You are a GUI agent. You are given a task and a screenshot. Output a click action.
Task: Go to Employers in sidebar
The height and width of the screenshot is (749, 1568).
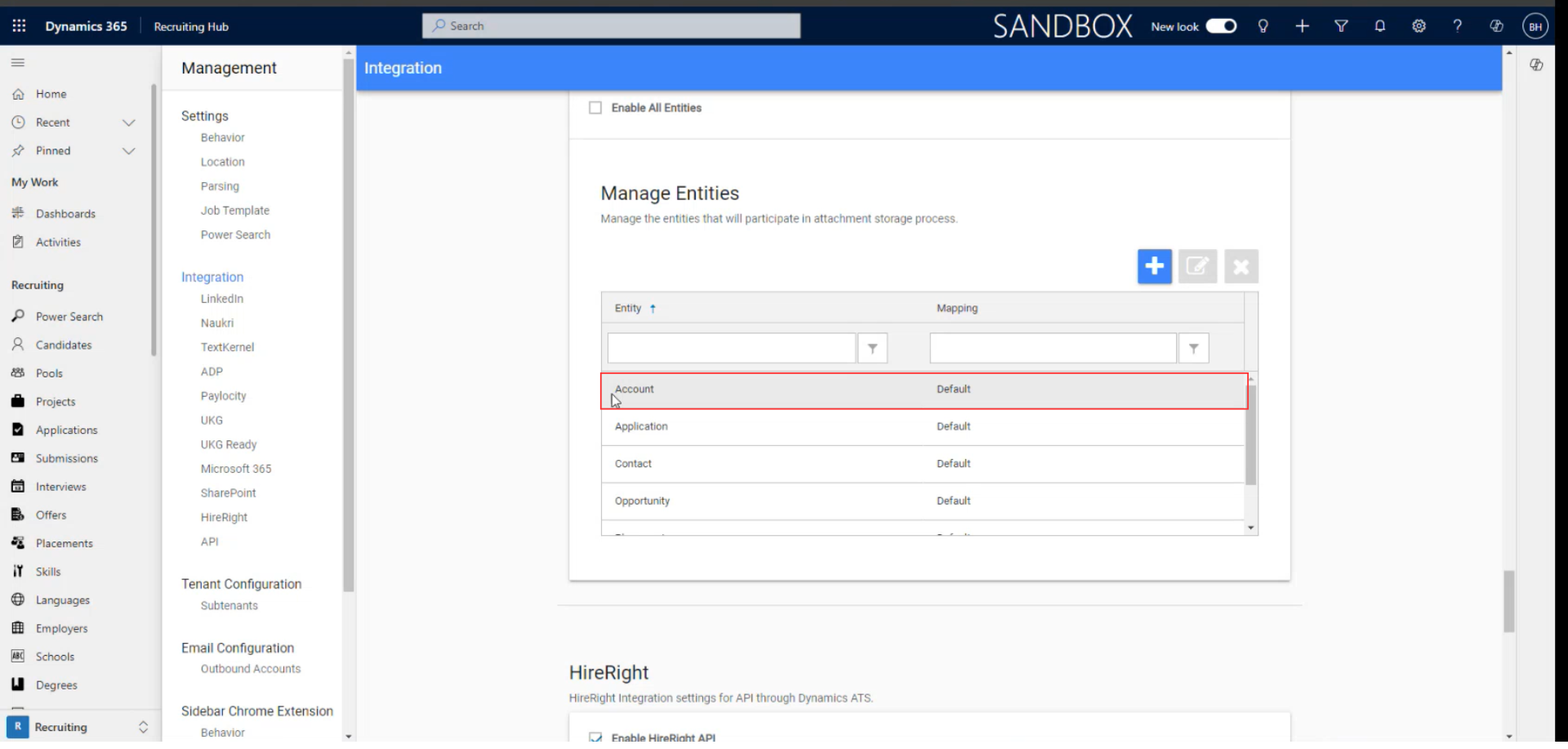(62, 628)
